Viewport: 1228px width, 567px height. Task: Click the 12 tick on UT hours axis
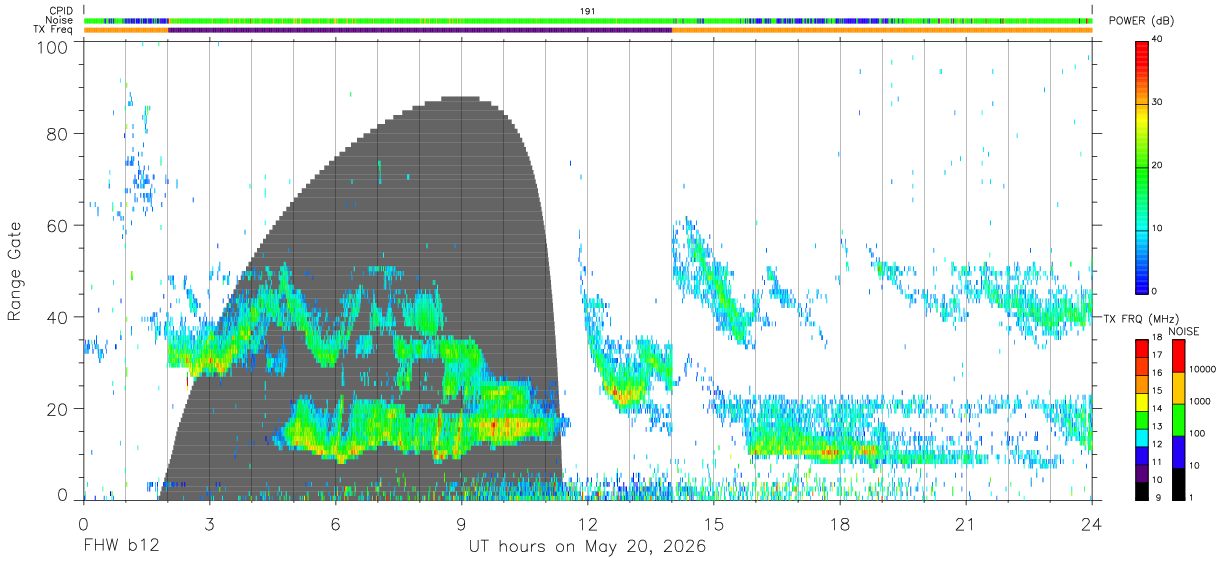(587, 524)
